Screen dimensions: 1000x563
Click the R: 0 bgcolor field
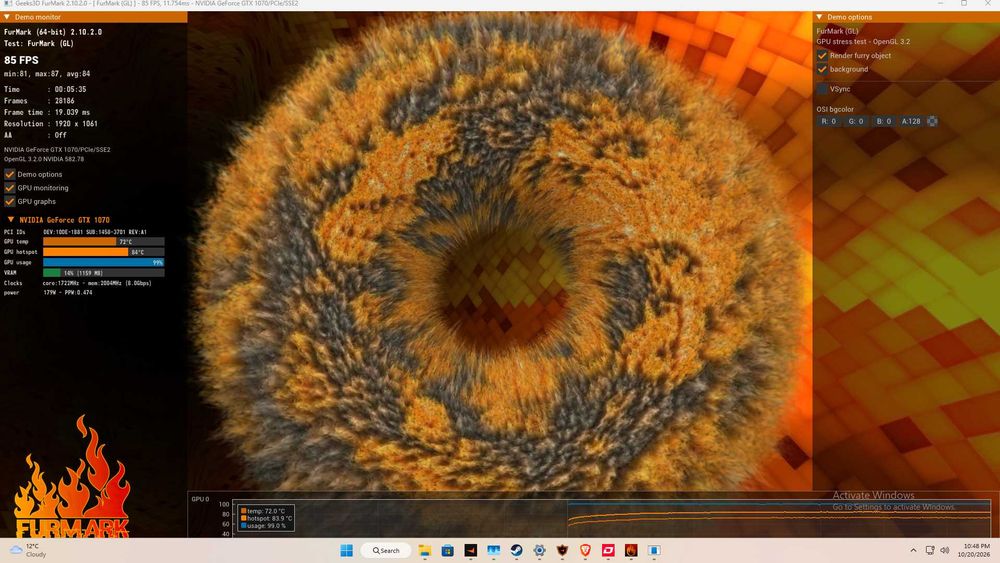829,121
